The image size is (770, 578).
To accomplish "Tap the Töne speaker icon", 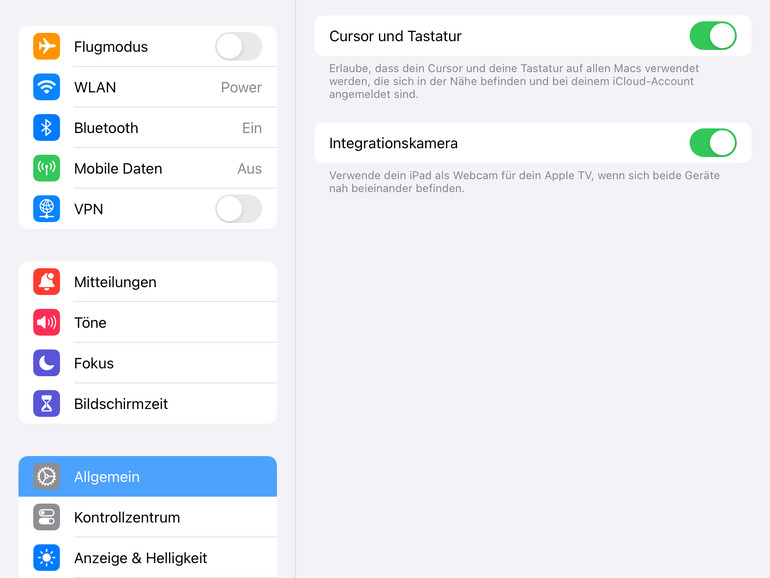I will pyautogui.click(x=47, y=322).
